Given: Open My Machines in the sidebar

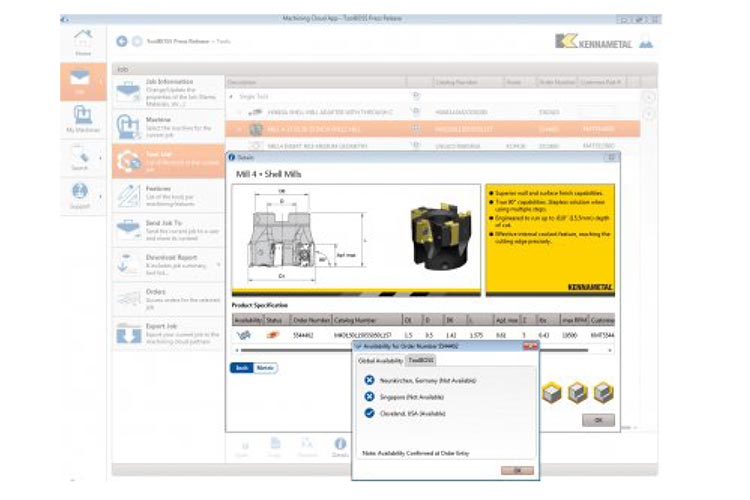Looking at the screenshot, I should (x=83, y=119).
